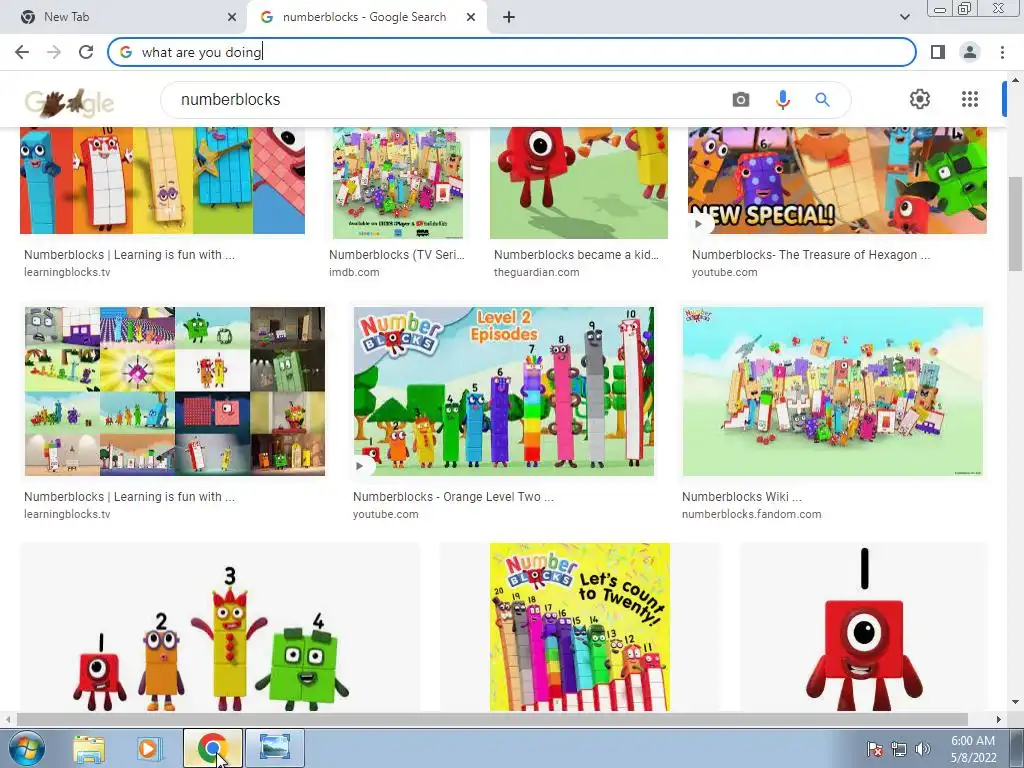Click the vertical scrollbar up arrow

(1016, 80)
